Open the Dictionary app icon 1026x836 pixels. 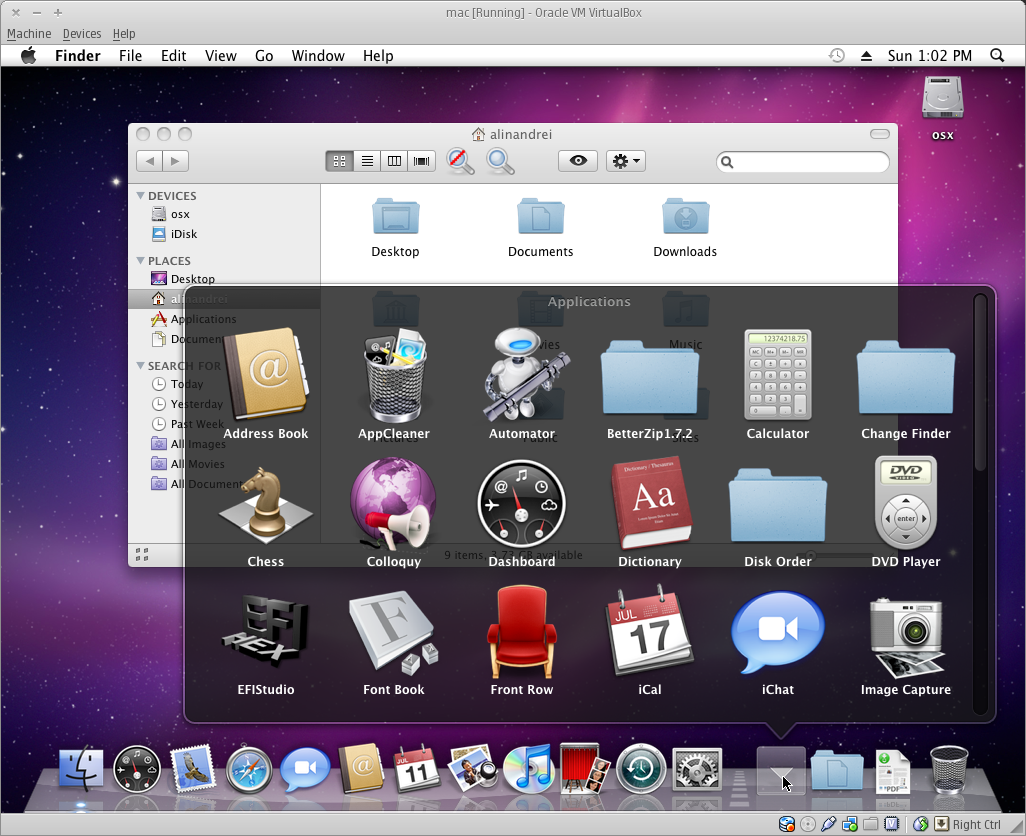649,504
